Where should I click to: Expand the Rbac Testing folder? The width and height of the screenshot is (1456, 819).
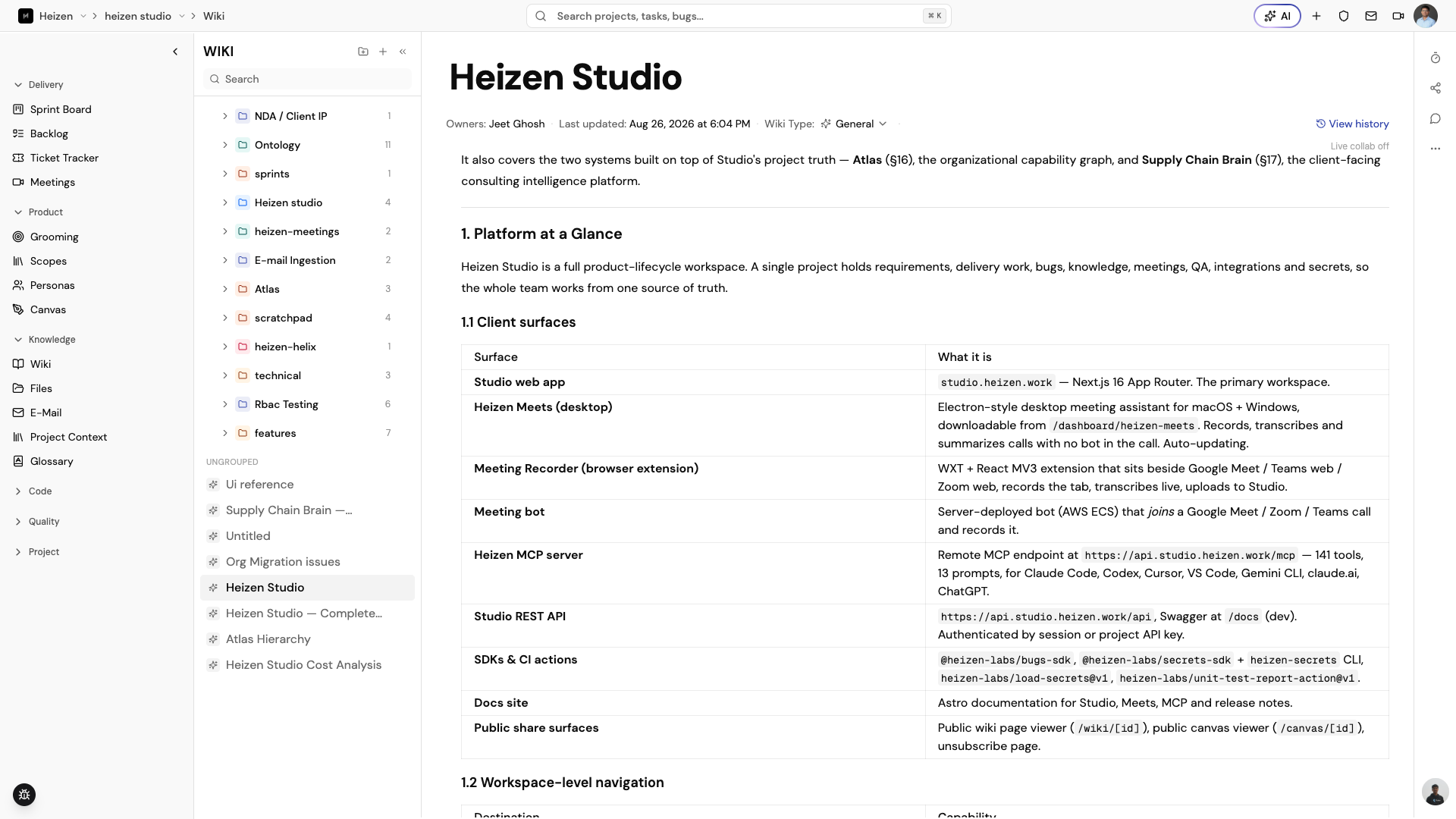tap(224, 404)
